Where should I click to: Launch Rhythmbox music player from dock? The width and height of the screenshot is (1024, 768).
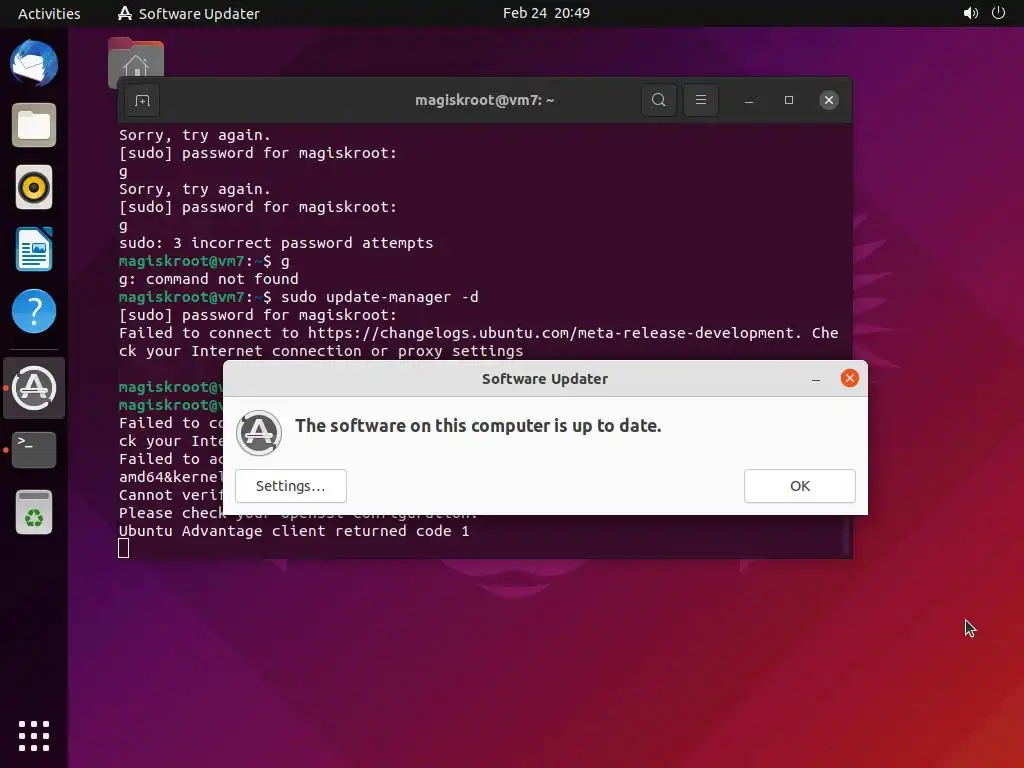34,187
